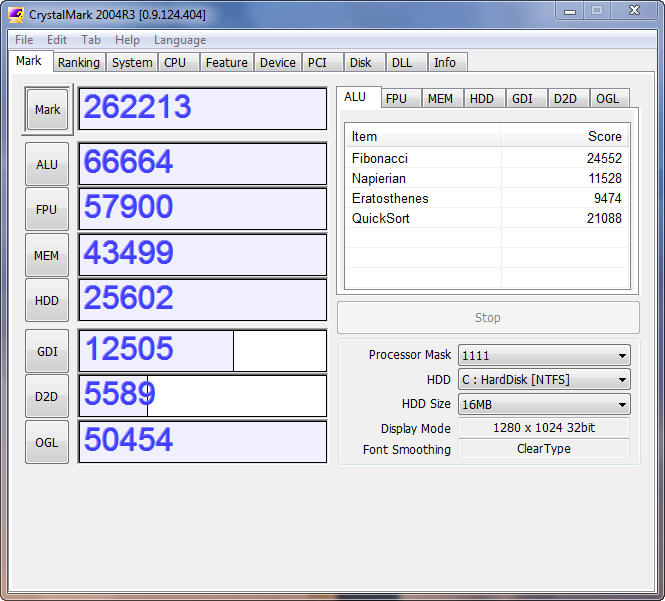The height and width of the screenshot is (601, 665).
Task: Open the Help menu
Action: 127,40
